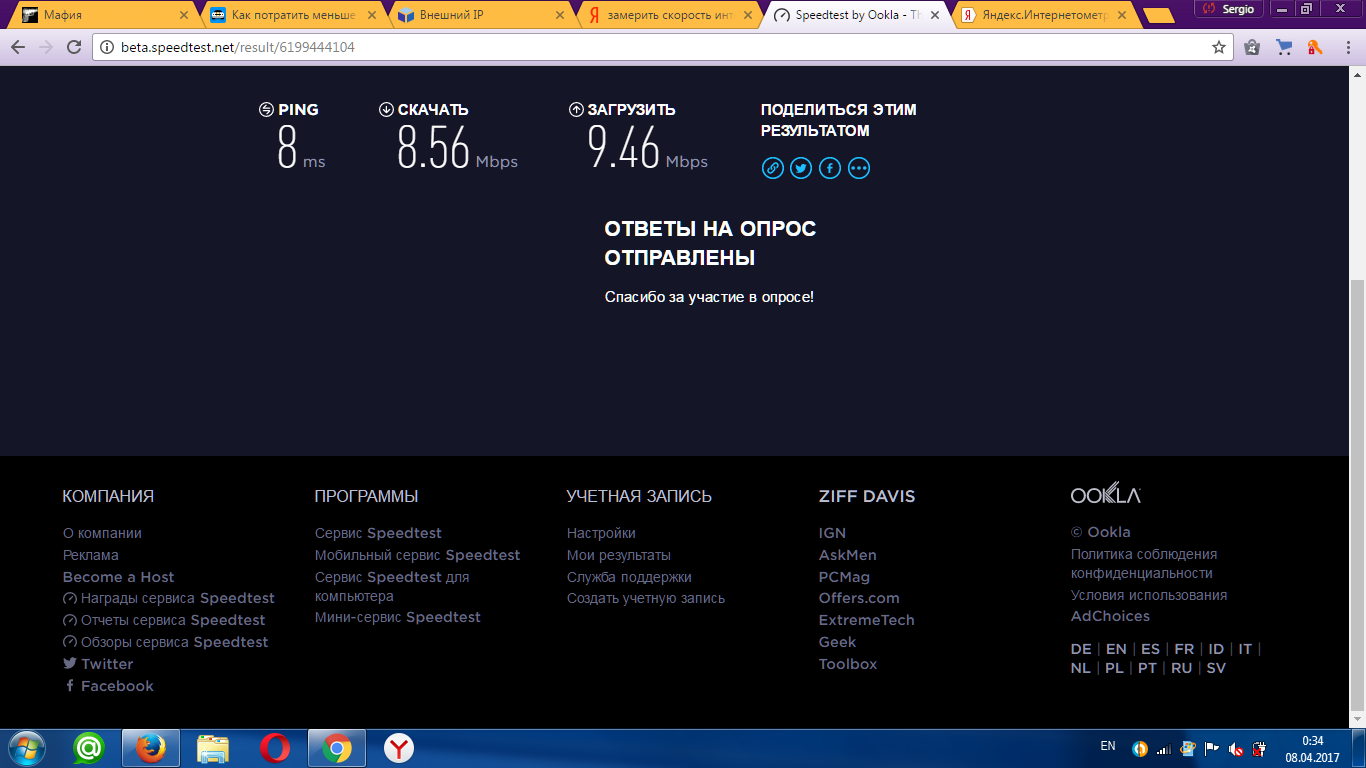This screenshot has width=1366, height=768.
Task: Open О компании link
Action: point(102,533)
